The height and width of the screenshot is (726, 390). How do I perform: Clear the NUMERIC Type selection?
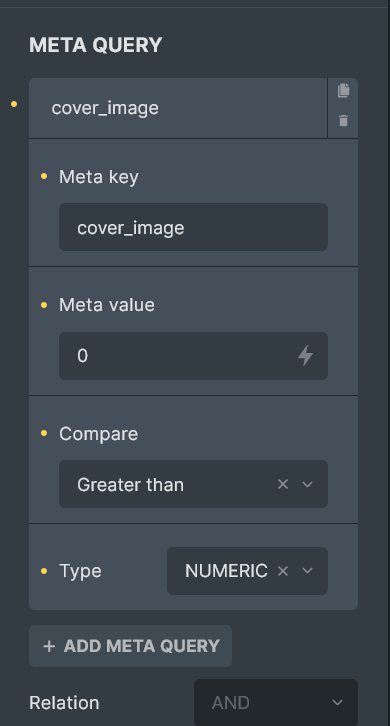283,571
